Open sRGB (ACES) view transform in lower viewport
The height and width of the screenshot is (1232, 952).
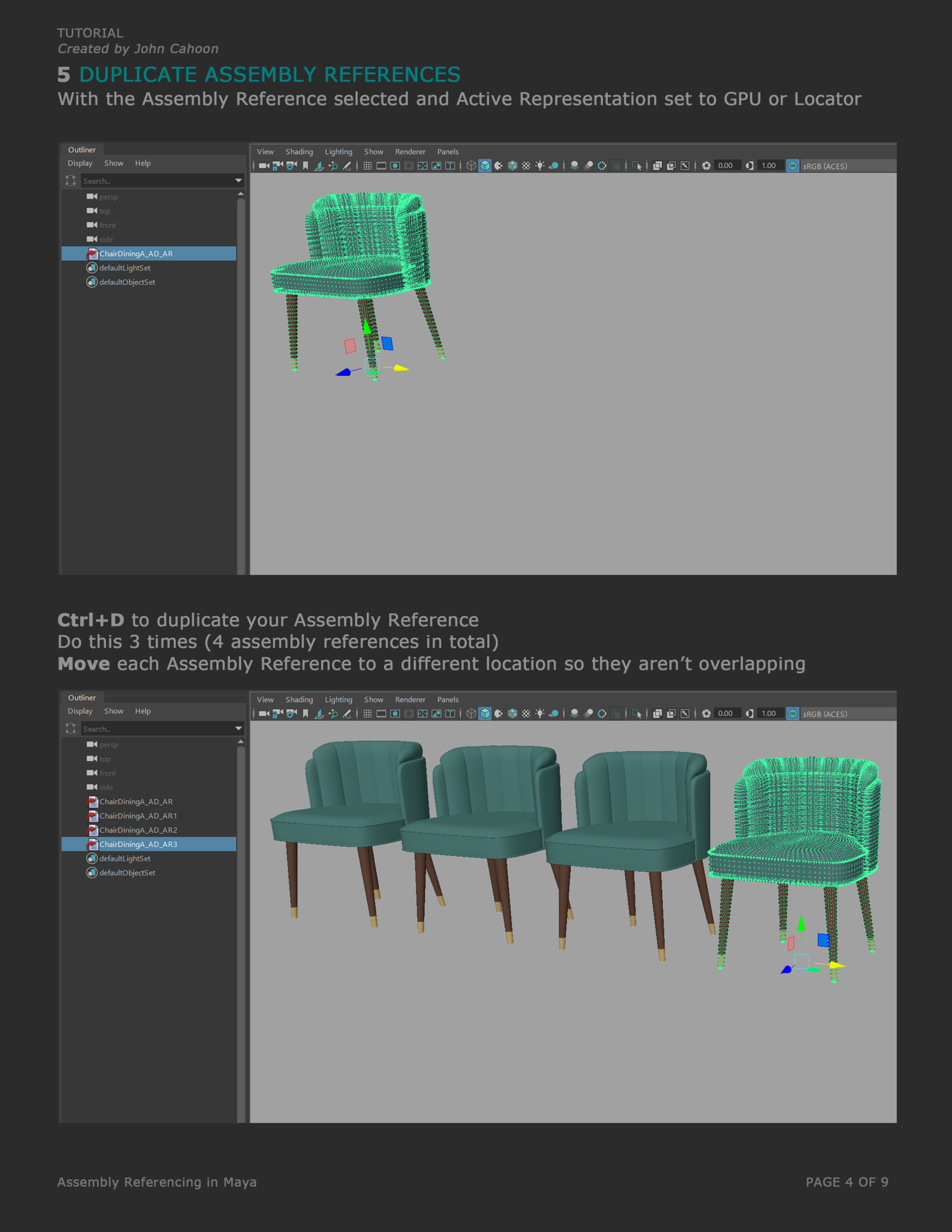click(824, 714)
